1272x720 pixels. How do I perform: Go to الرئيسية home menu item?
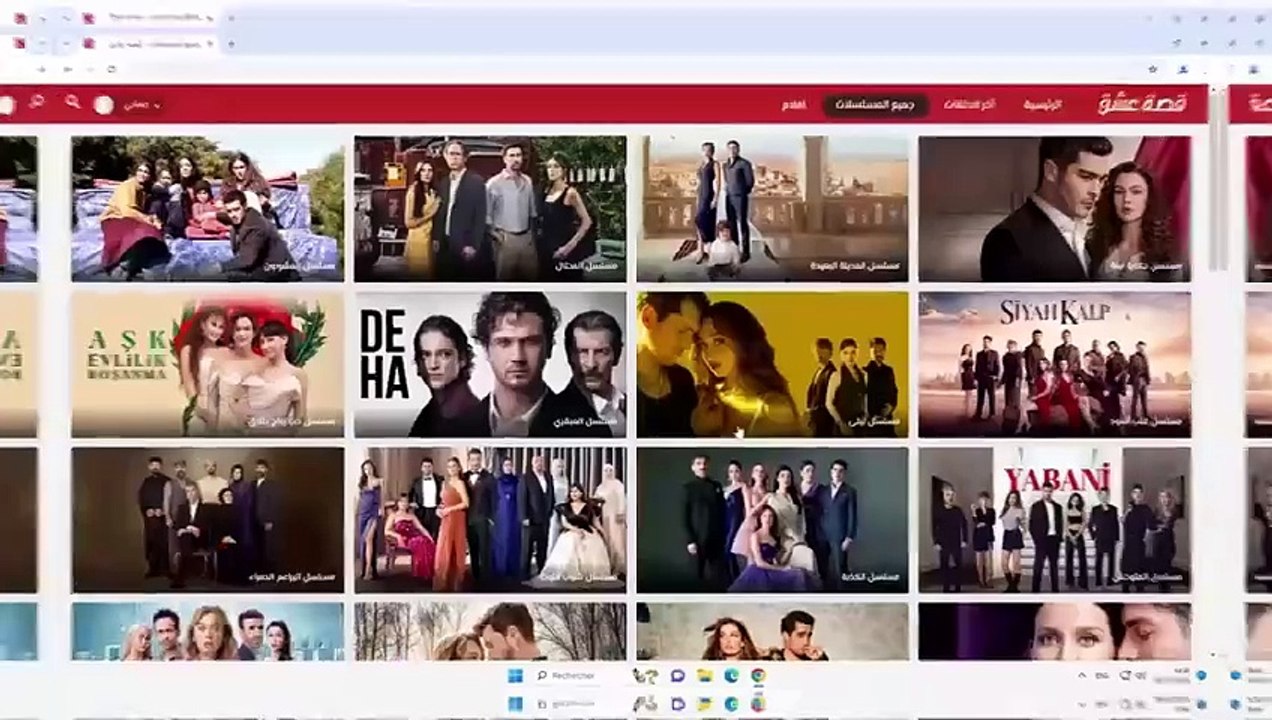(x=1042, y=104)
